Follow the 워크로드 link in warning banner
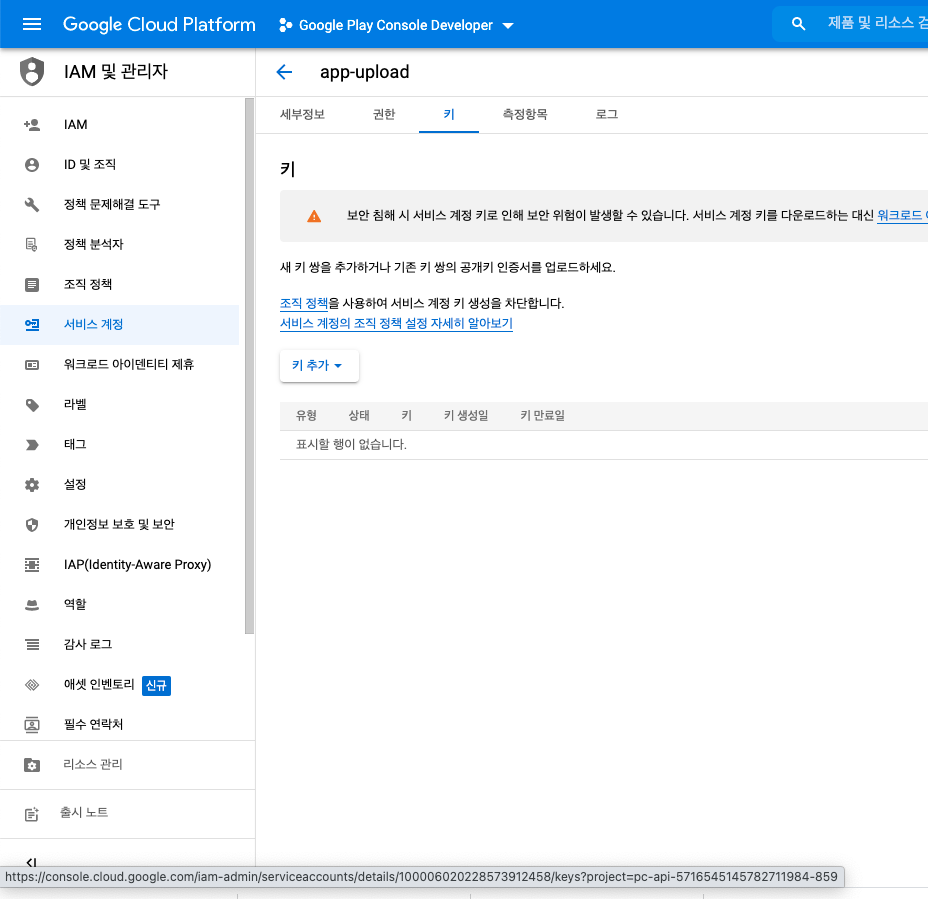 click(902, 215)
